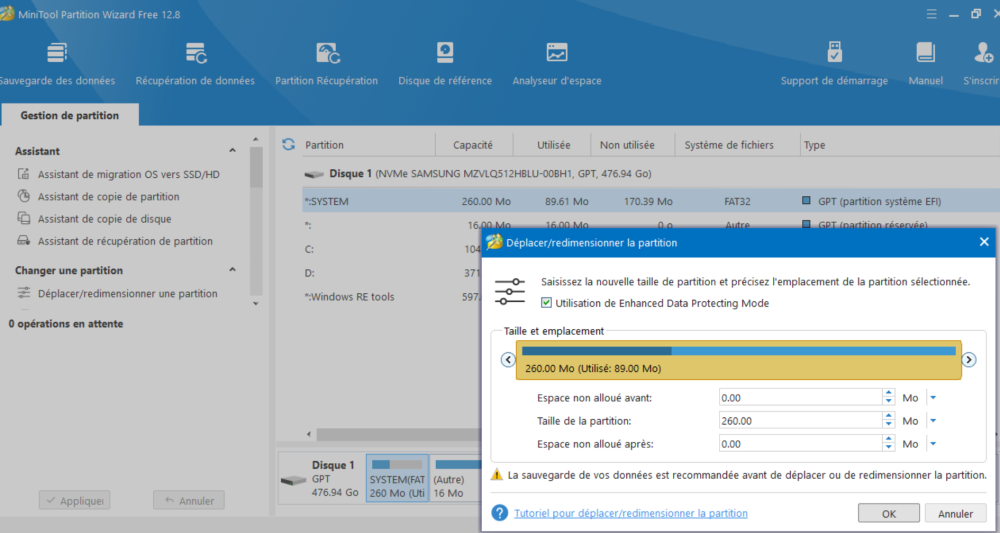Click the yellow partition size slider bar
The image size is (1000, 533).
pos(738,360)
